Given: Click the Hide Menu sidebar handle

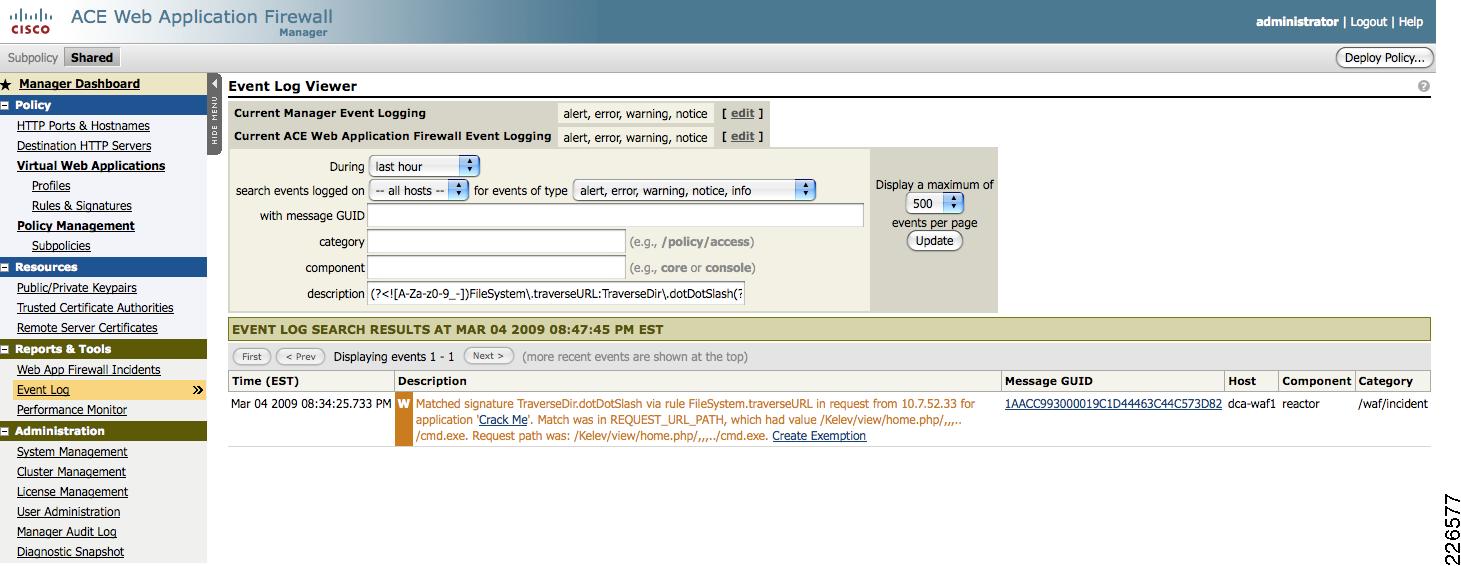Looking at the screenshot, I should point(214,114).
